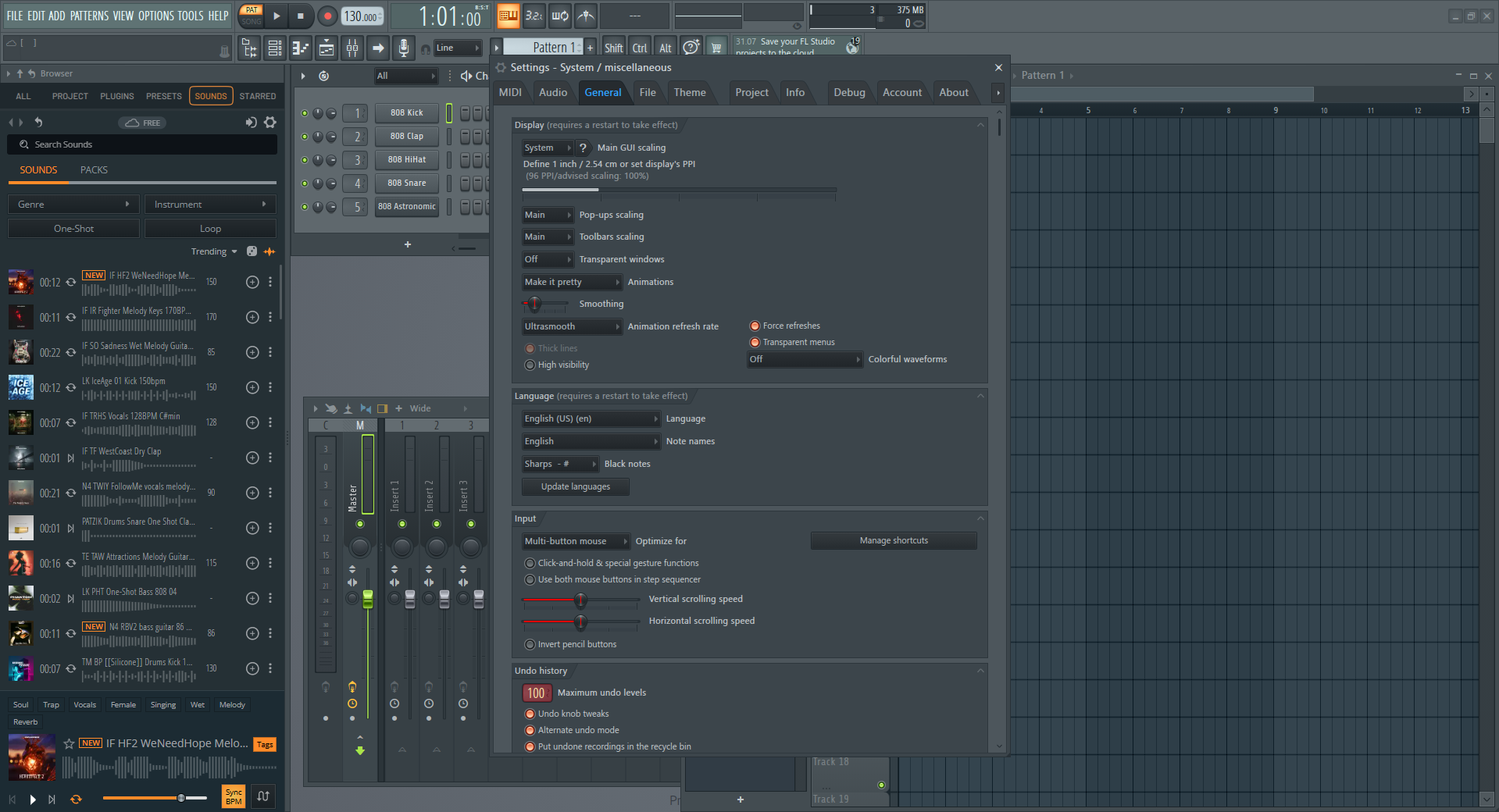Open the PLUGINS browser tab
The width and height of the screenshot is (1499, 812).
click(117, 96)
